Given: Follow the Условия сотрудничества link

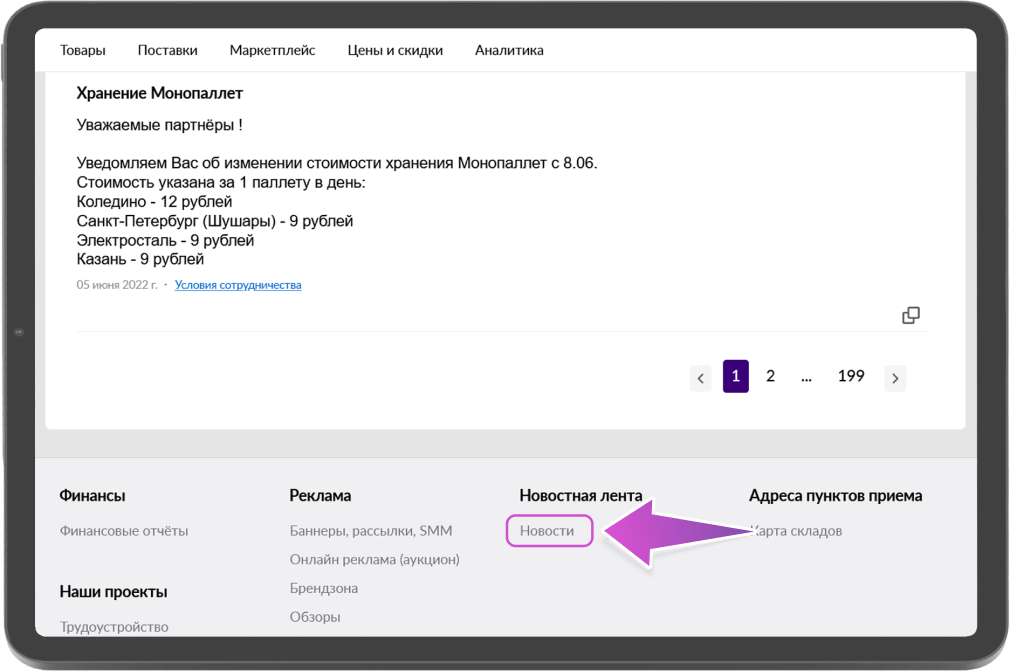Looking at the screenshot, I should pyautogui.click(x=238, y=285).
